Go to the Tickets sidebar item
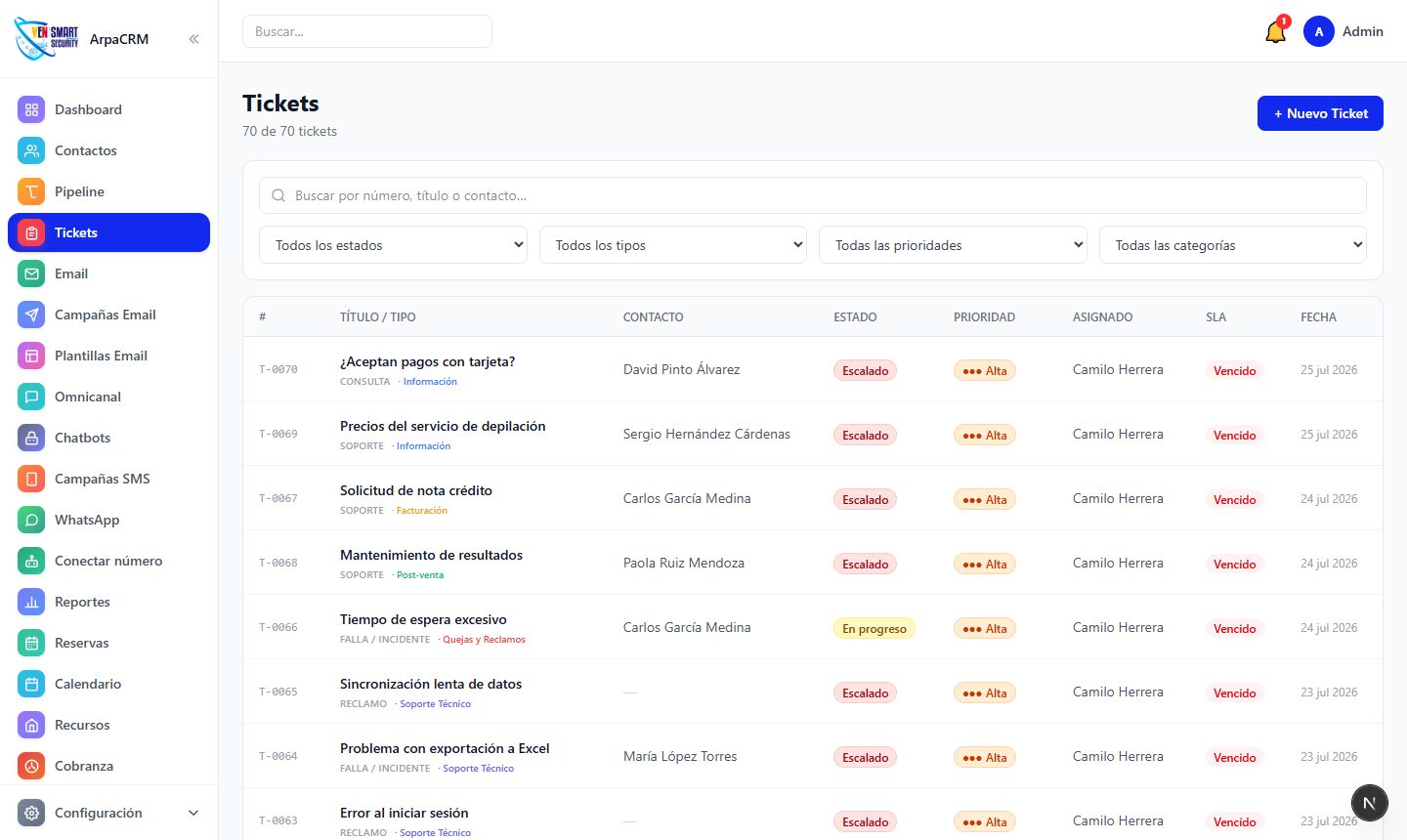This screenshot has height=840, width=1407. pyautogui.click(x=108, y=232)
